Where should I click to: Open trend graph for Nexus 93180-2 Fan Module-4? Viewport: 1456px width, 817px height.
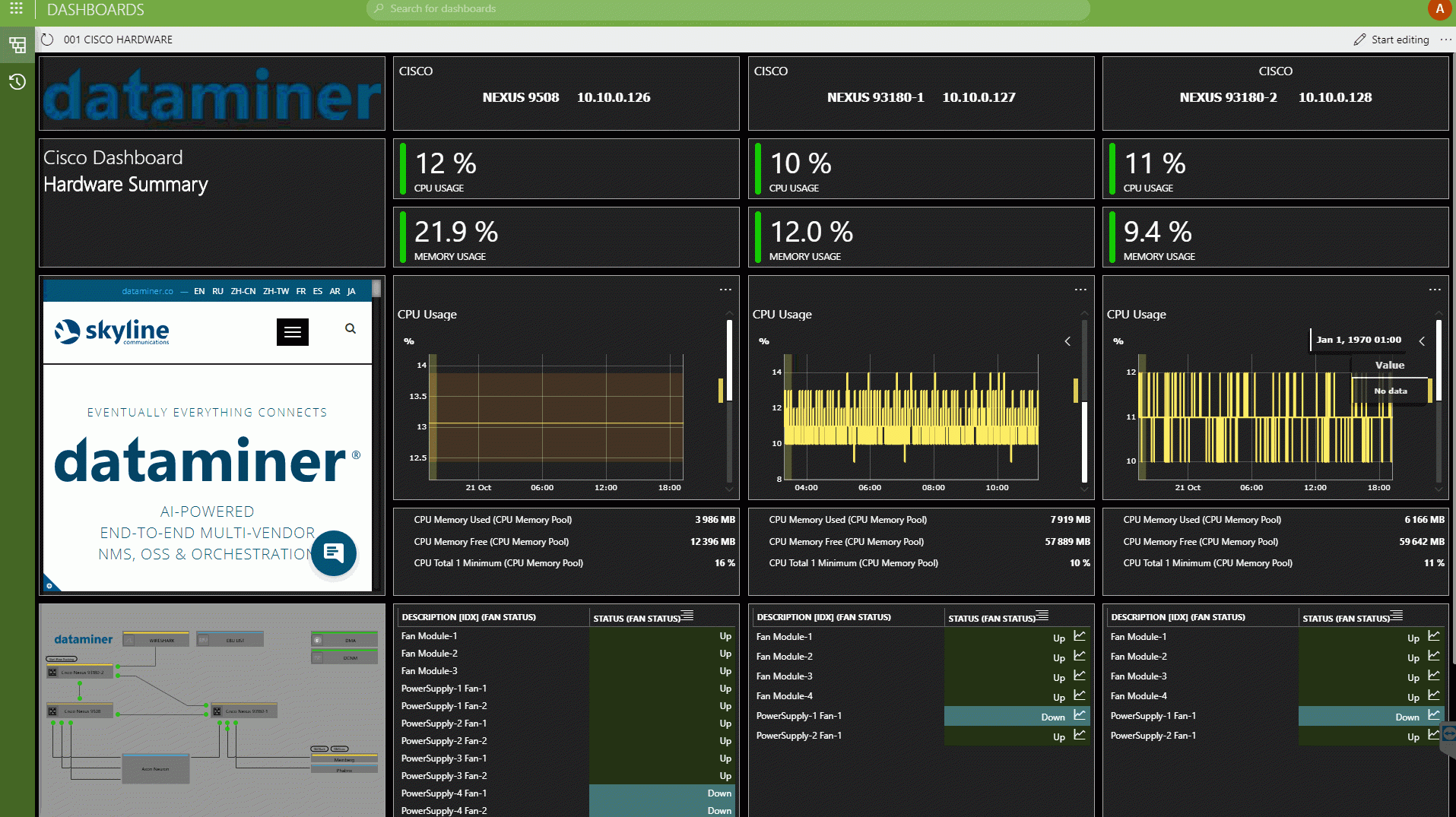click(1434, 695)
